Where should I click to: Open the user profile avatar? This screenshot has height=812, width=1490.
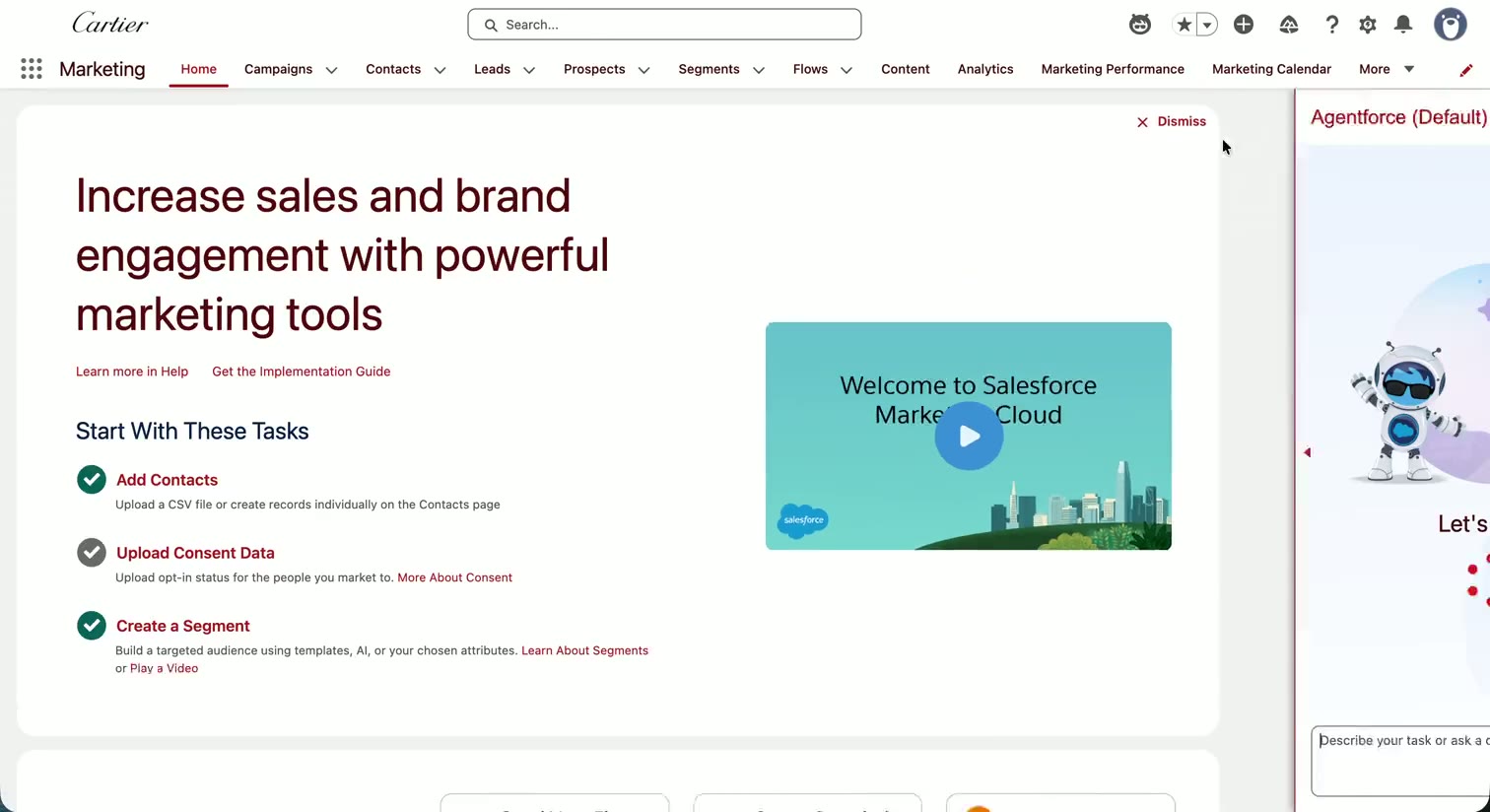tap(1451, 25)
